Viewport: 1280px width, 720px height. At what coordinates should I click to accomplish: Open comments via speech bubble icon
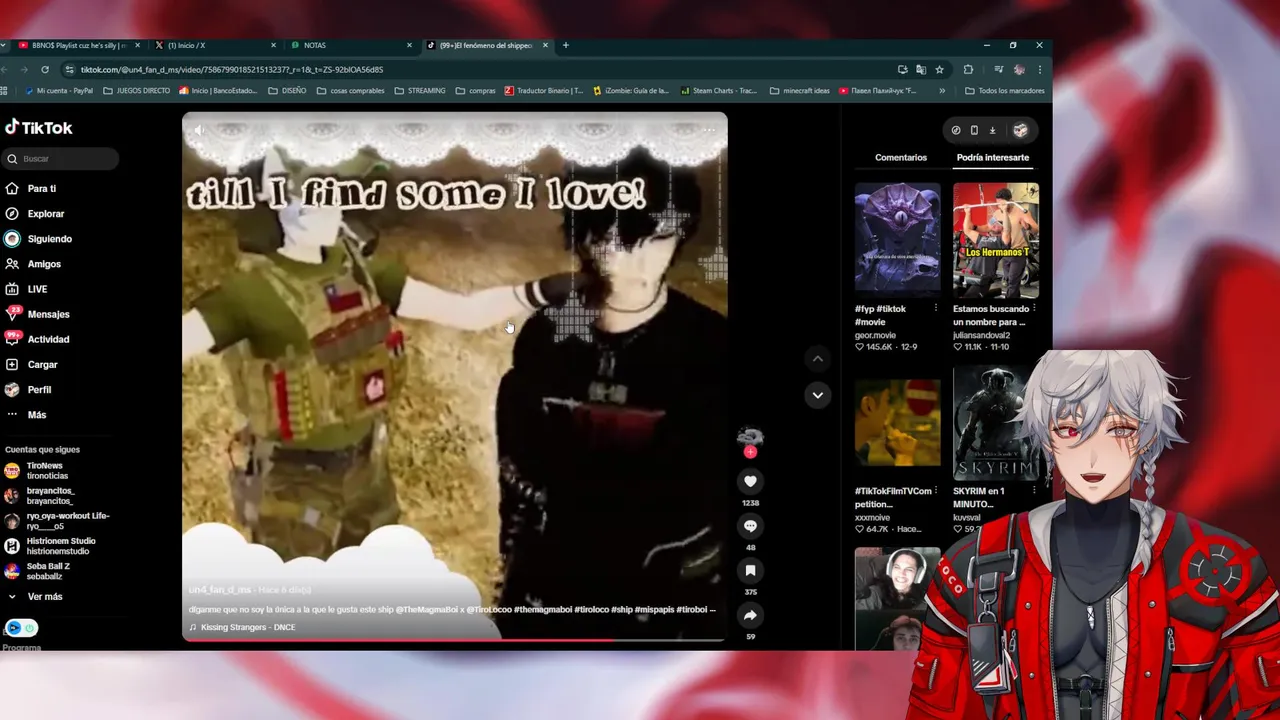(x=750, y=526)
